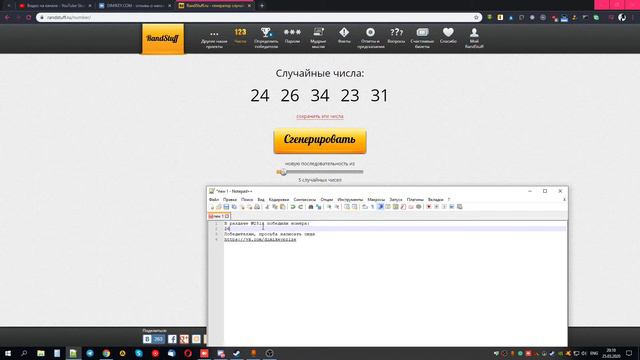Open Notepad++ 'Запуск' menu
This screenshot has width=640, height=360.
(396, 200)
